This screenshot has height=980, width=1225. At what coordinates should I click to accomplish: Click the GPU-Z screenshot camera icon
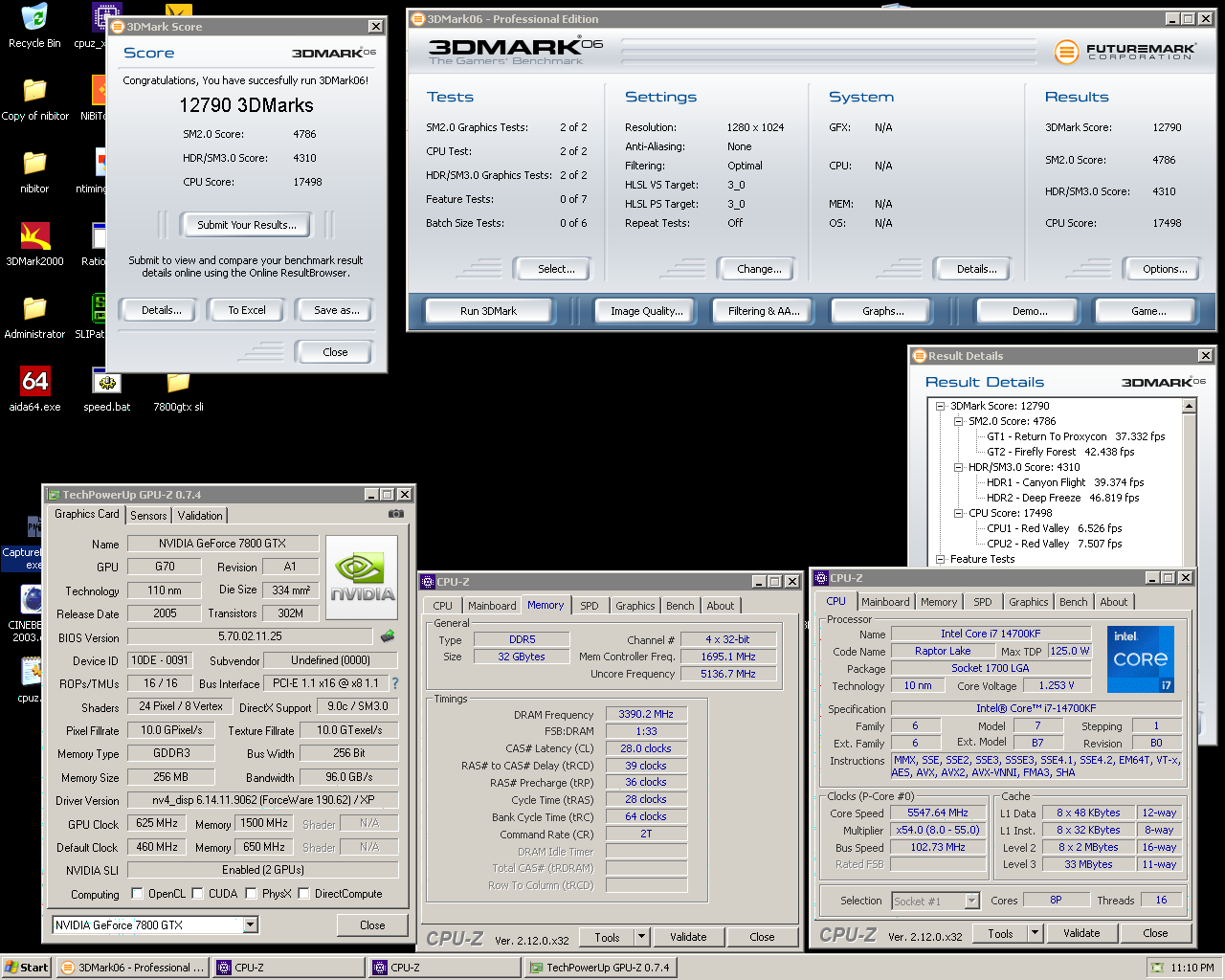click(395, 514)
